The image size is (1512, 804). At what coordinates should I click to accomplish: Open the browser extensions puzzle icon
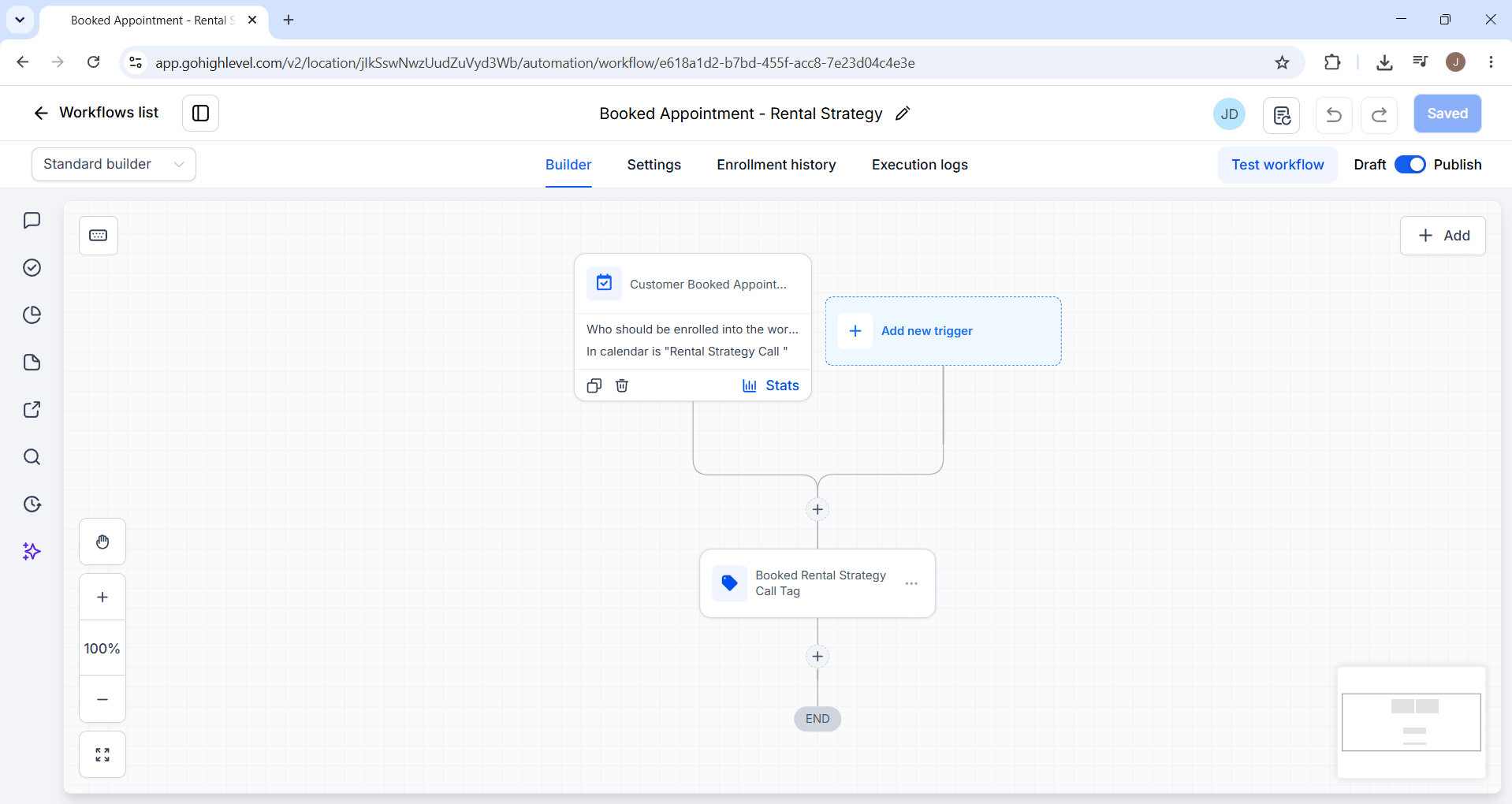(1332, 62)
